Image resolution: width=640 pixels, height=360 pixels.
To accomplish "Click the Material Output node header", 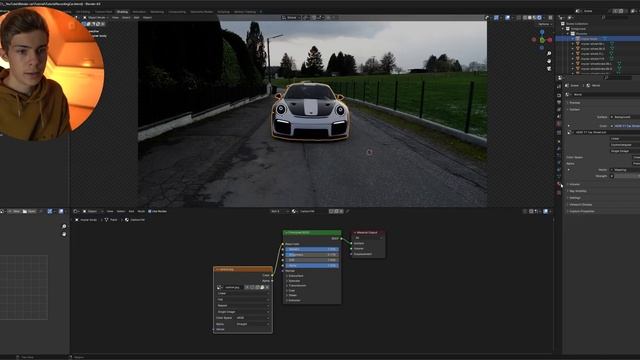I will [x=368, y=233].
